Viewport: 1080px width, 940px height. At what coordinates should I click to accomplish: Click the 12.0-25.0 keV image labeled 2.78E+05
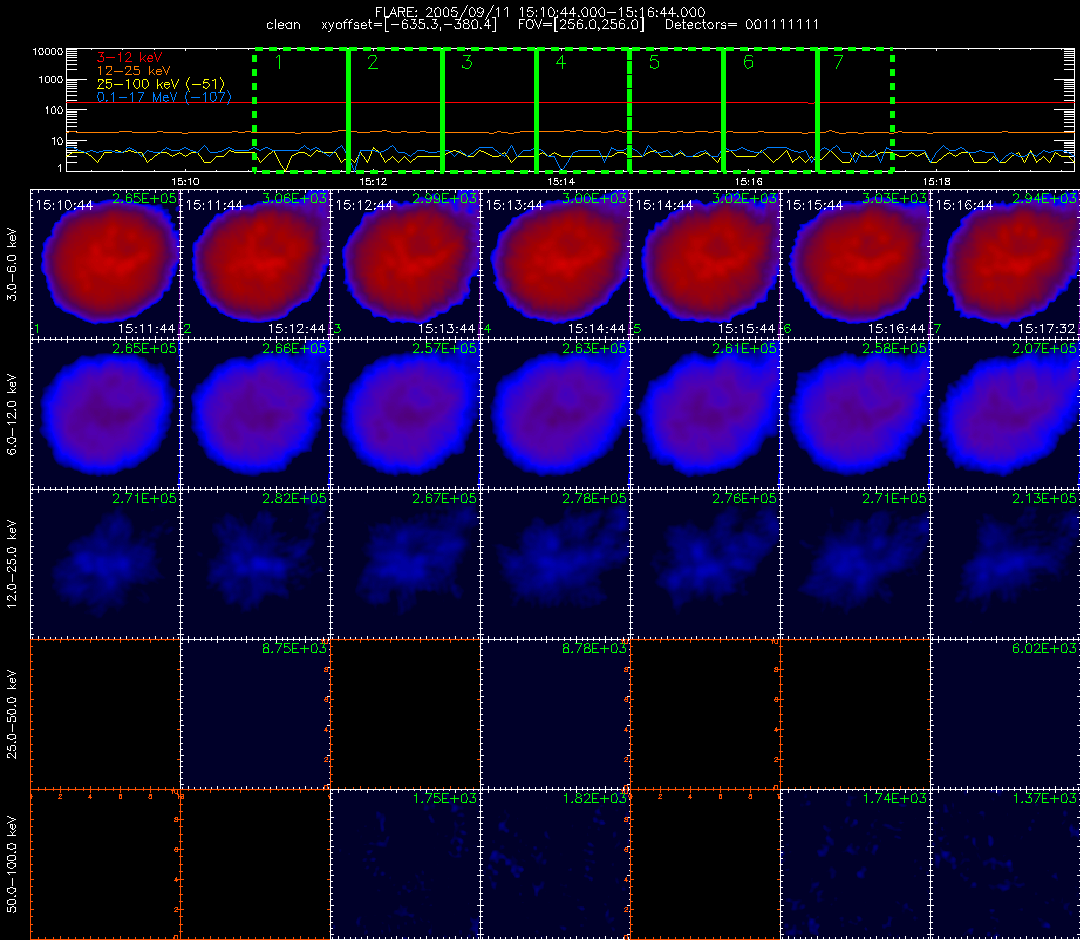[556, 565]
